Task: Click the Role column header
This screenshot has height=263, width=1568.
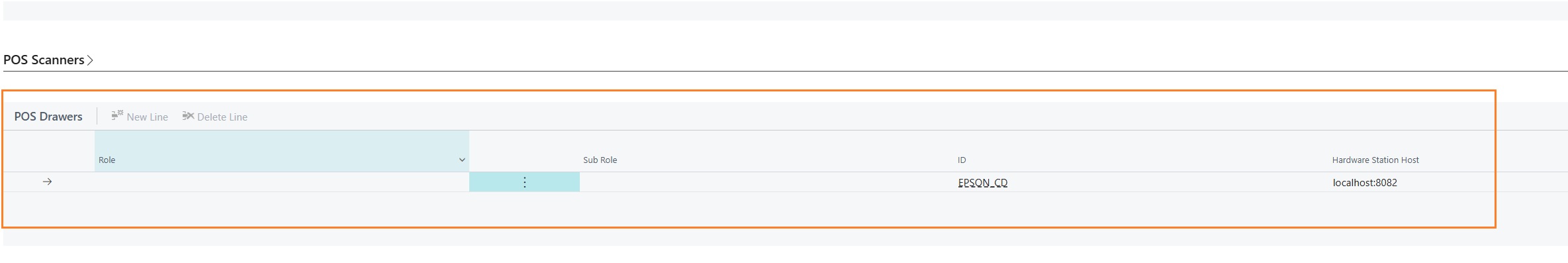Action: pos(281,152)
